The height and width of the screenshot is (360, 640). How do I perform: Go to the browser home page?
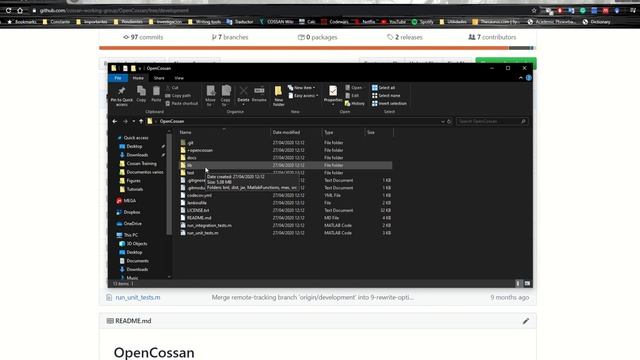coord(20,10)
